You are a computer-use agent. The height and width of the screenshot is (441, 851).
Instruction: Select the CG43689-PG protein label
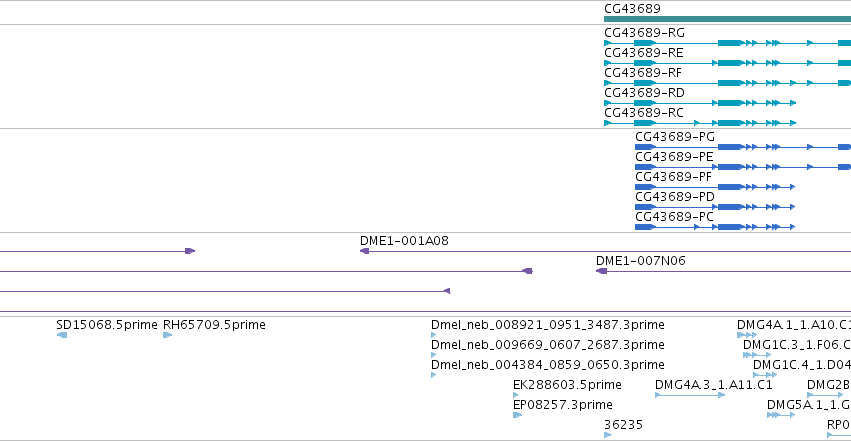(675, 137)
